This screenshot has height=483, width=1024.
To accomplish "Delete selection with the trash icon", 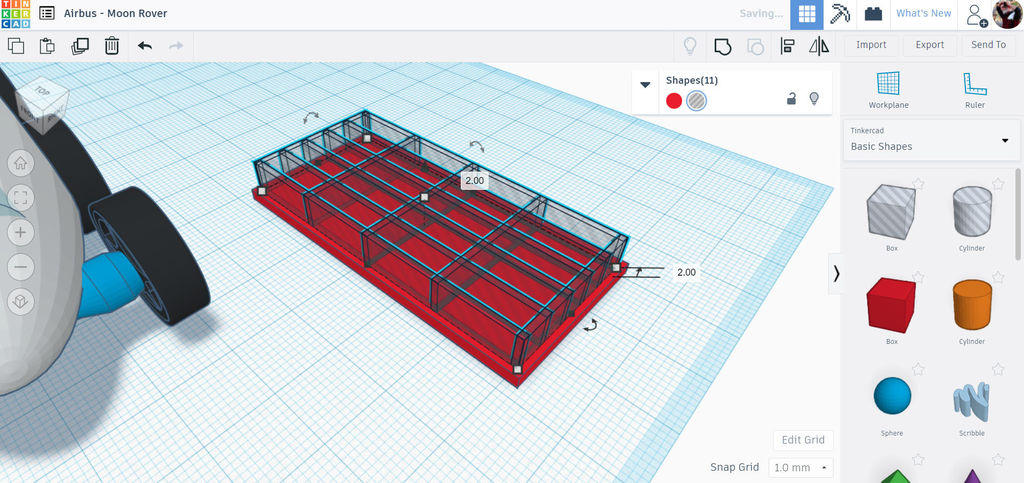I will (112, 46).
